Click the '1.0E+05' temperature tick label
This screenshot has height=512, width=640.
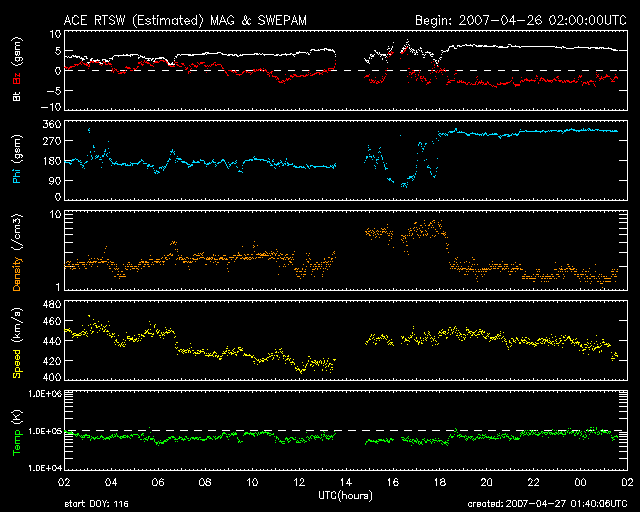point(45,431)
